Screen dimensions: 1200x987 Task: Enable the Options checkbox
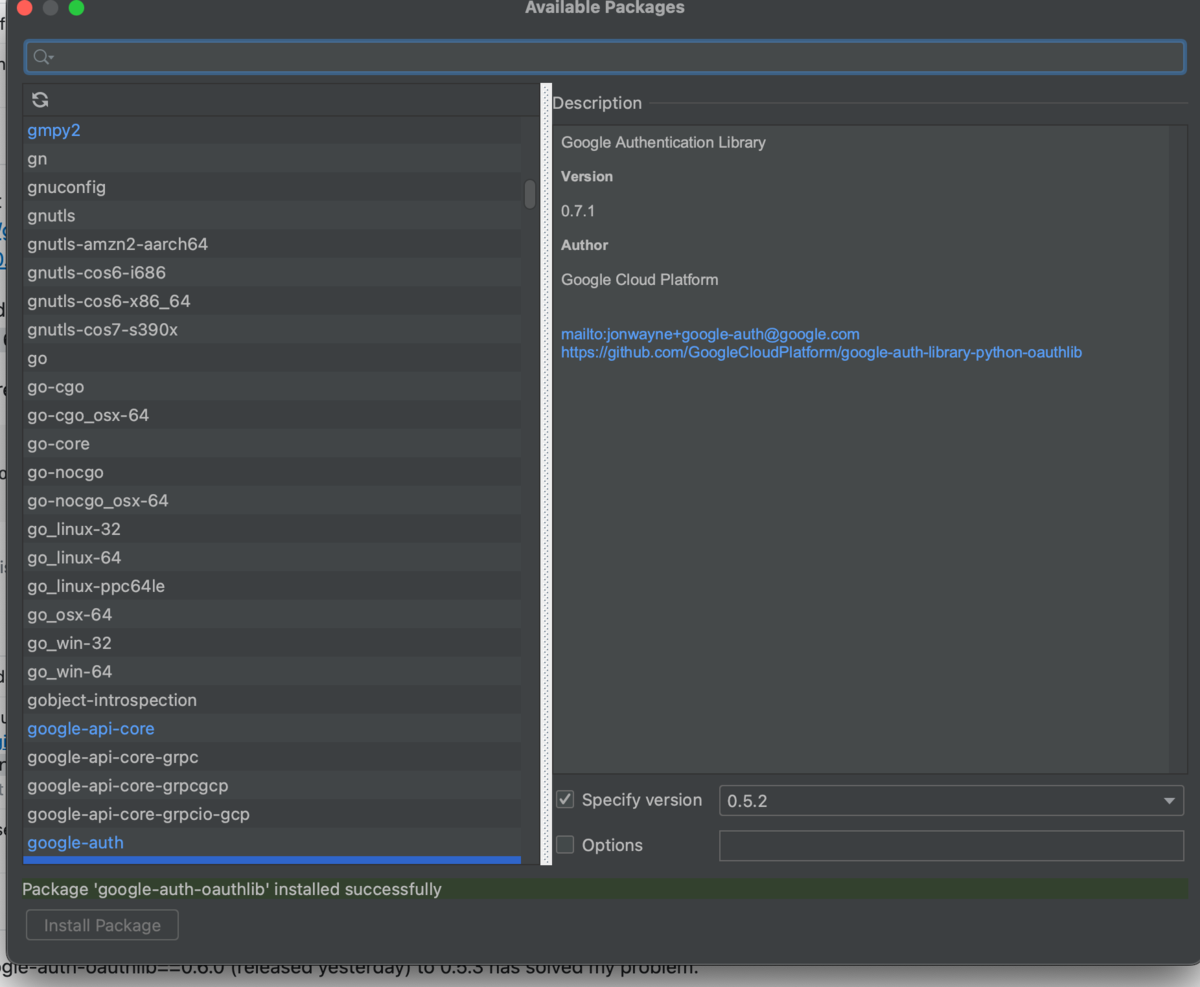click(x=565, y=845)
